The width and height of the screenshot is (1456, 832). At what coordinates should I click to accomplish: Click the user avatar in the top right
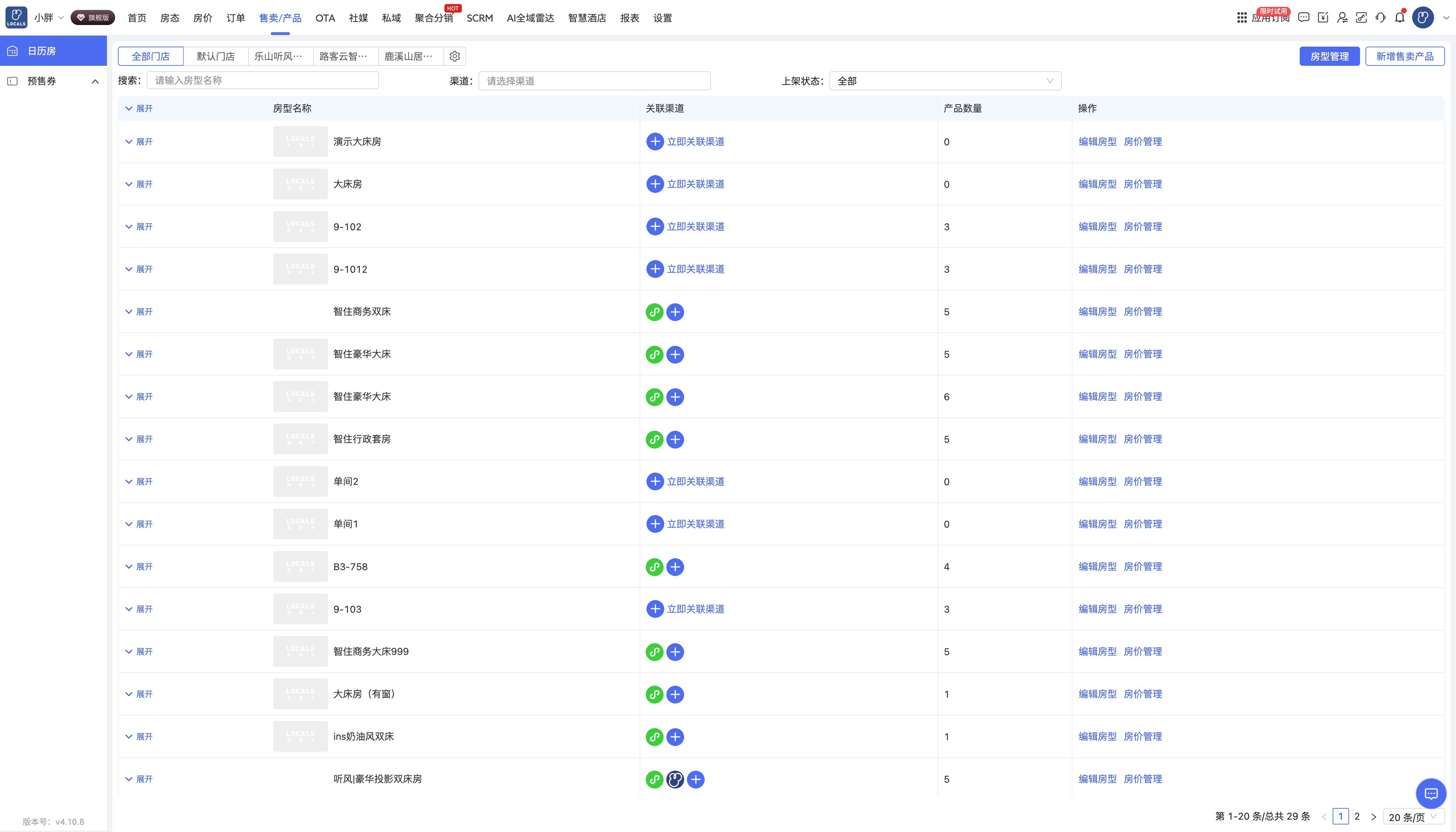pyautogui.click(x=1423, y=18)
